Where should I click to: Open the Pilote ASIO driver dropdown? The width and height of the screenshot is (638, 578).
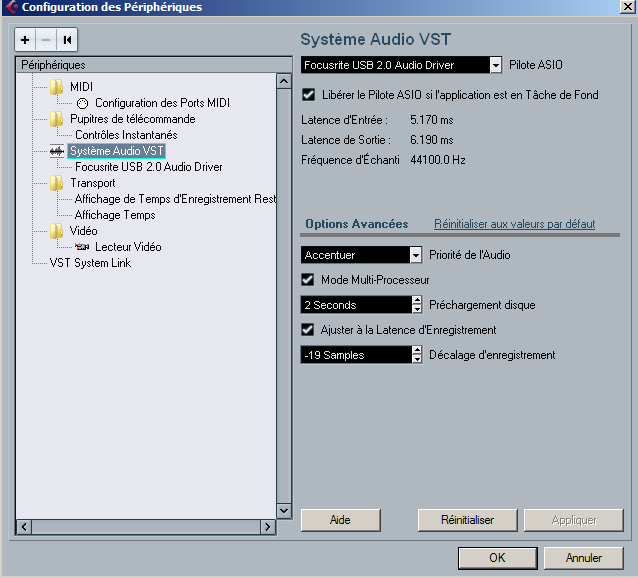(495, 65)
